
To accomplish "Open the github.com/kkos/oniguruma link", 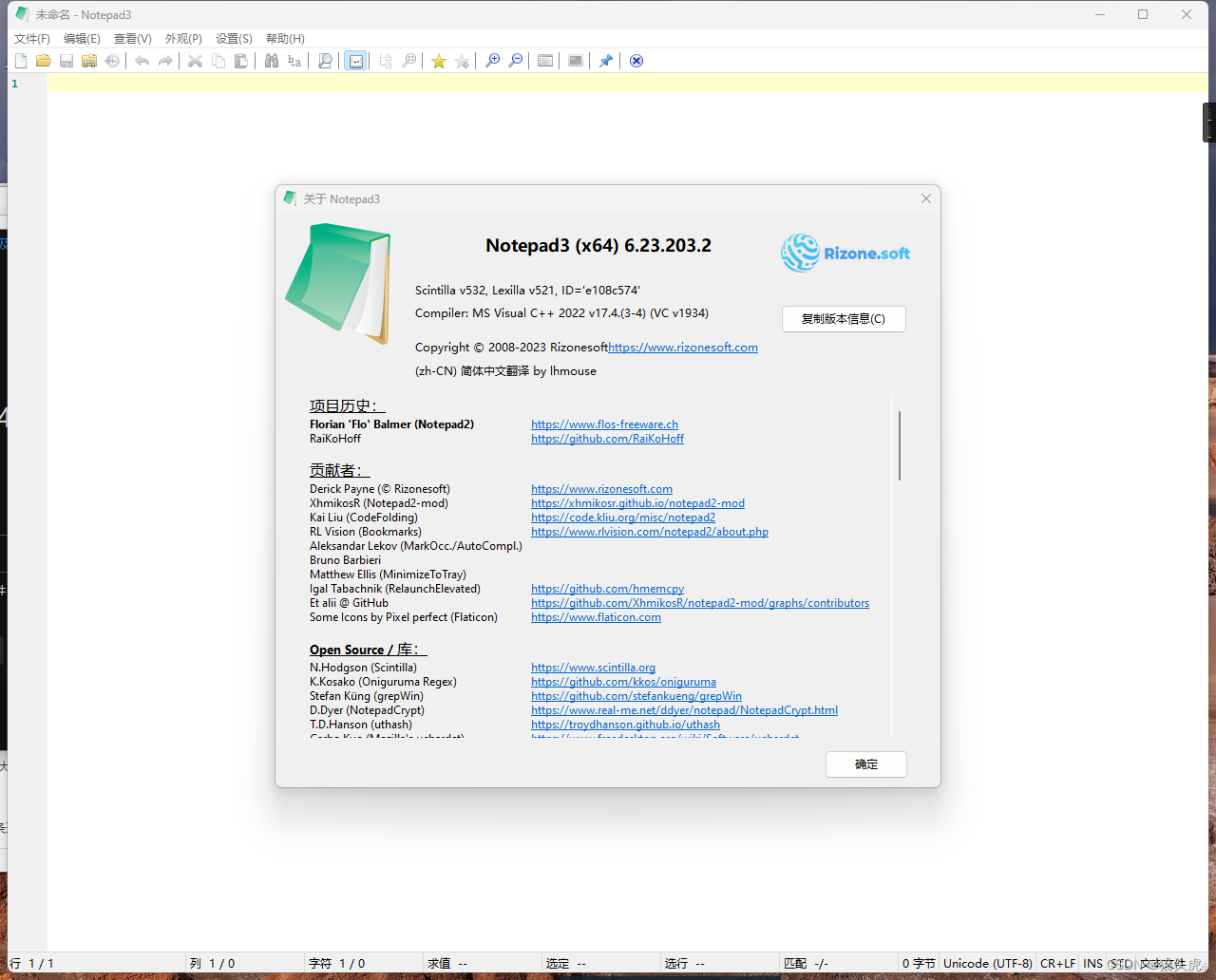I will pyautogui.click(x=623, y=682).
